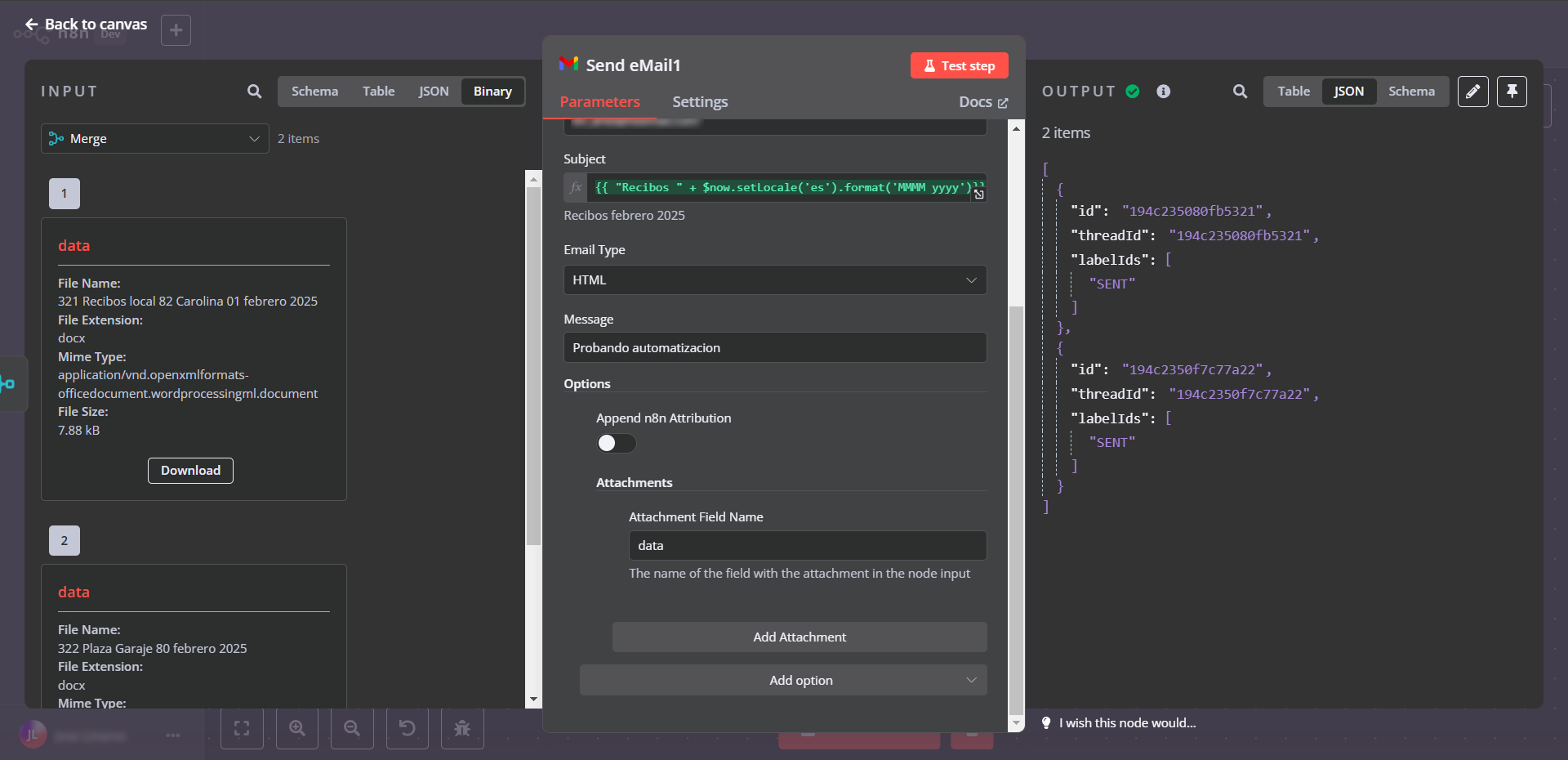Open the Merge input node dropdown
The image size is (1568, 760).
[x=155, y=139]
